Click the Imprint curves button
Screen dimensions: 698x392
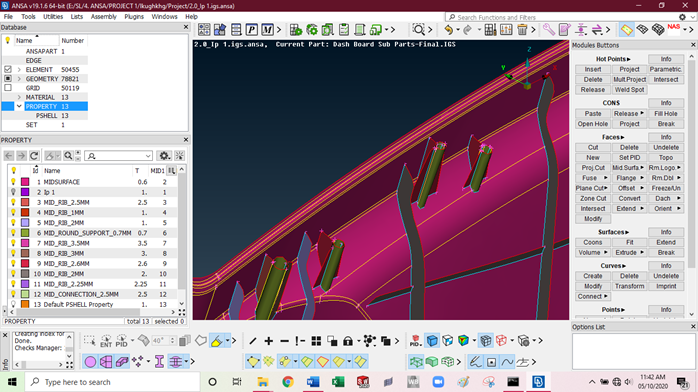tap(666, 286)
